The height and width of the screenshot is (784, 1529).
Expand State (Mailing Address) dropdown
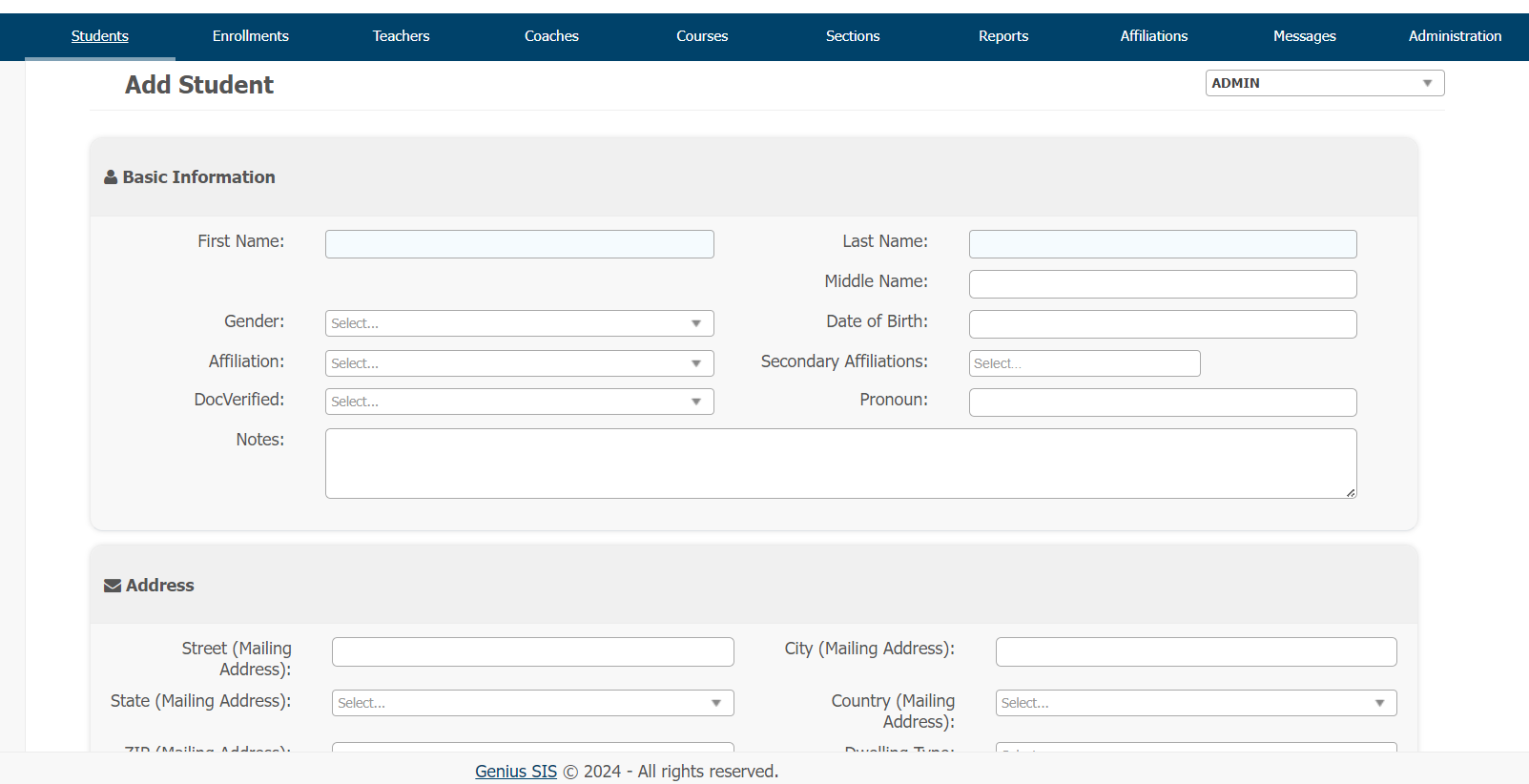tap(532, 703)
